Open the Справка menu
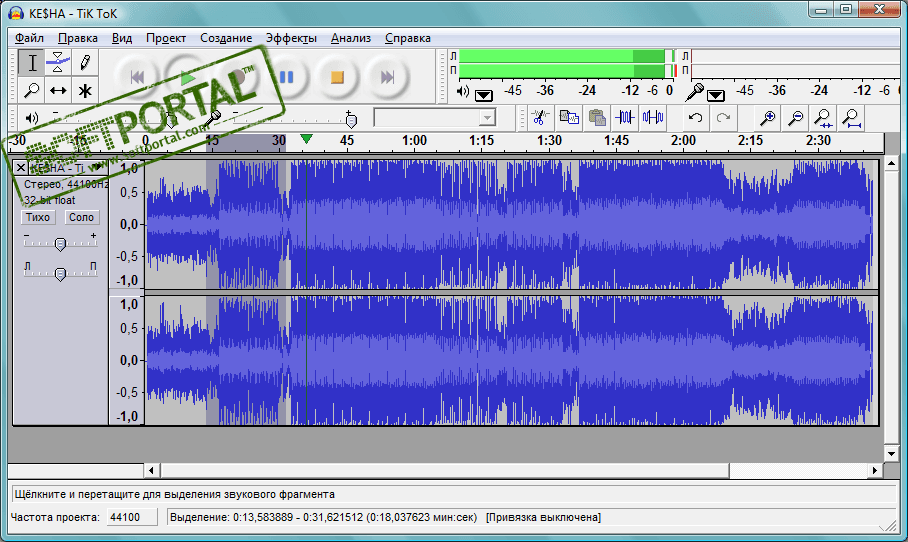Viewport: 908px width, 542px height. click(408, 38)
